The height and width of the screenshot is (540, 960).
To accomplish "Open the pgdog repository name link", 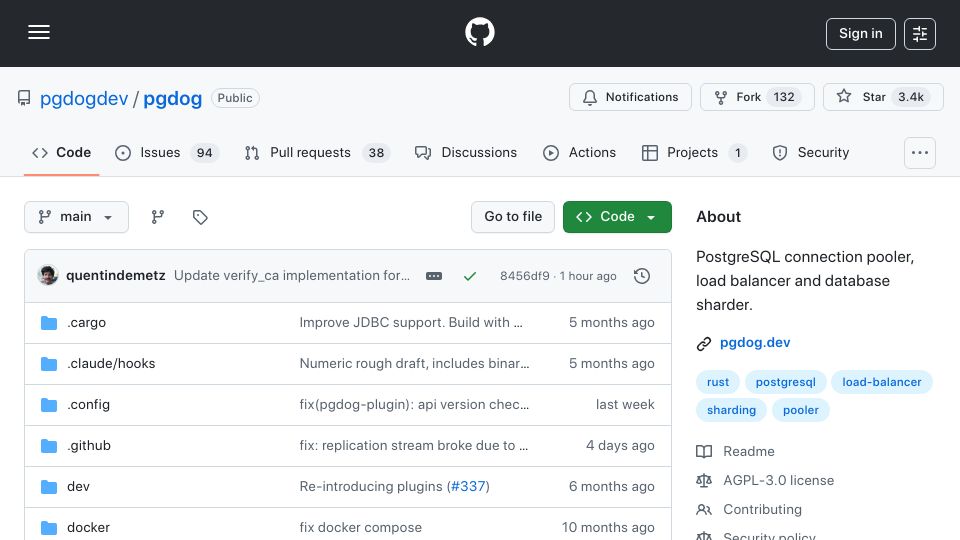I will [173, 99].
